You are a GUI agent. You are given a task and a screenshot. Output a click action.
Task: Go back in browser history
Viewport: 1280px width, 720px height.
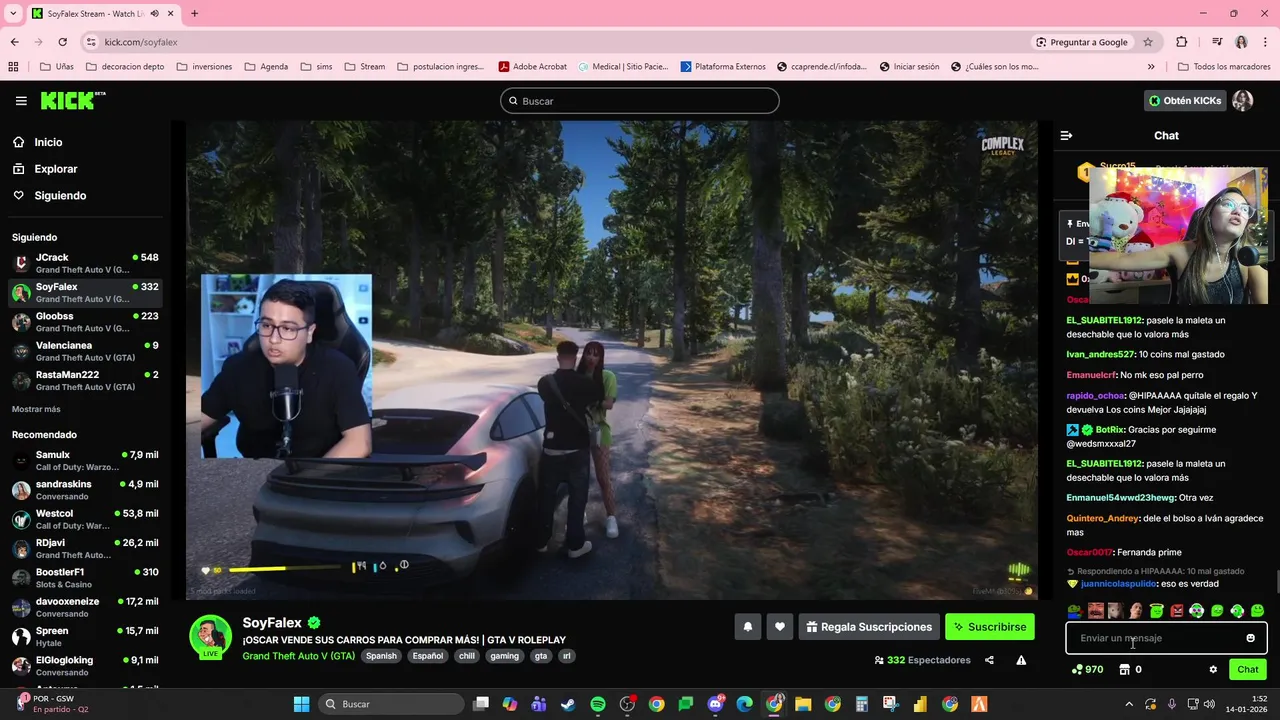(x=14, y=42)
